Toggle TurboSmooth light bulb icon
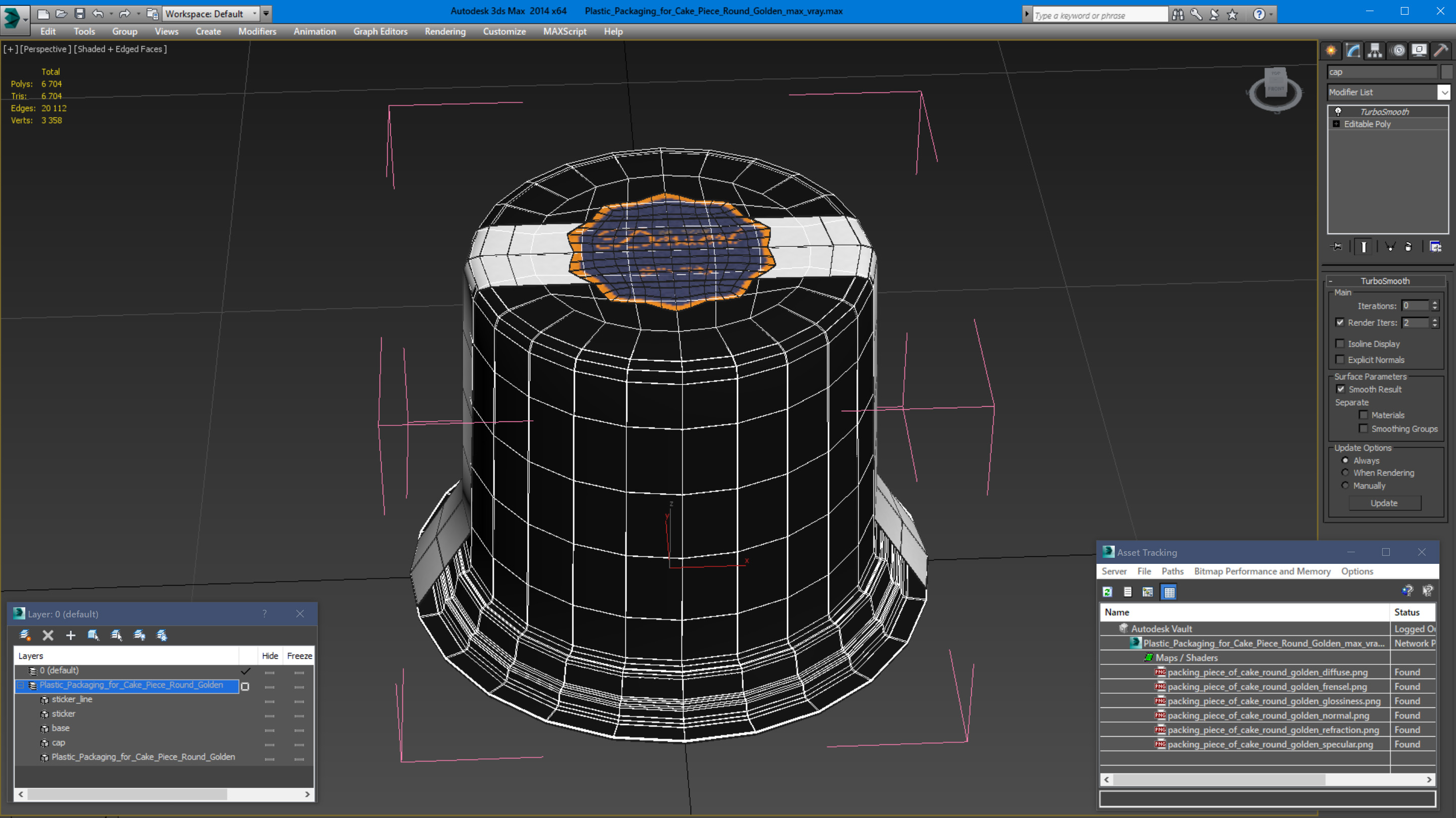This screenshot has height=818, width=1456. 1338,111
